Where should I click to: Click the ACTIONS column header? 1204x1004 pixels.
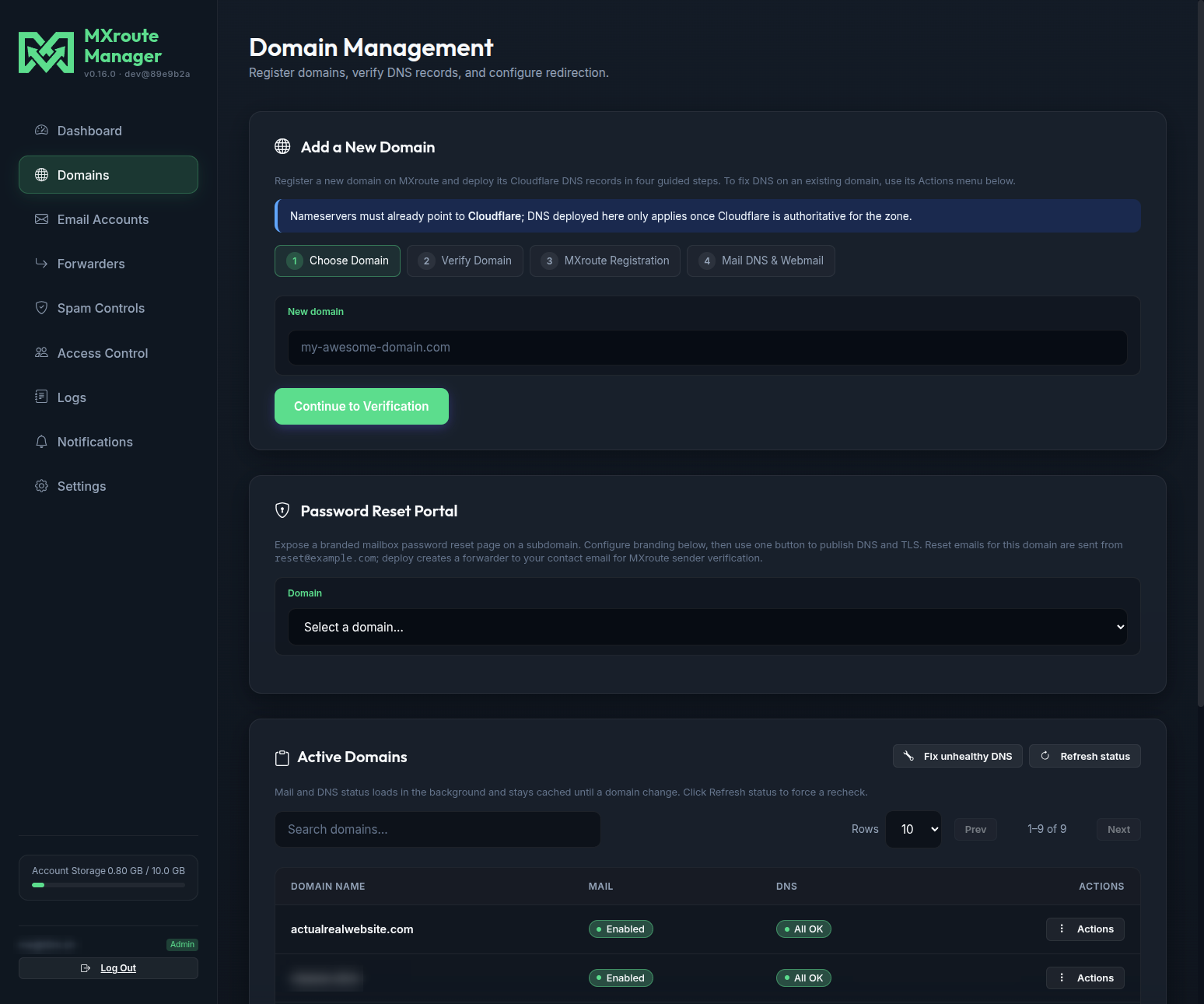point(1101,887)
